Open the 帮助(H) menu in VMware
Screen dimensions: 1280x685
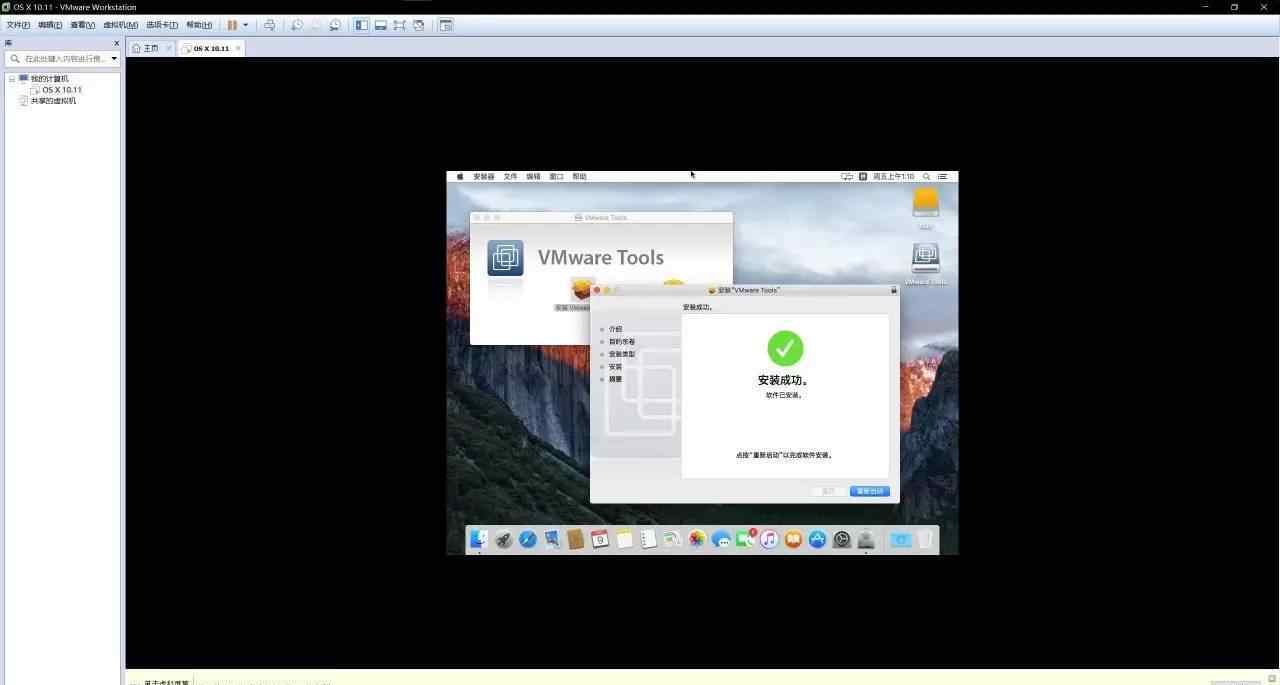pyautogui.click(x=199, y=25)
